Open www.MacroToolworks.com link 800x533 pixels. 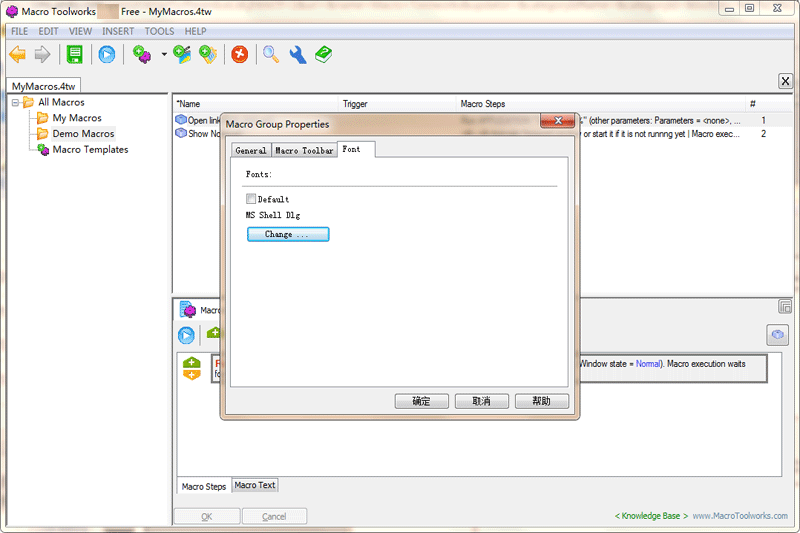740,516
